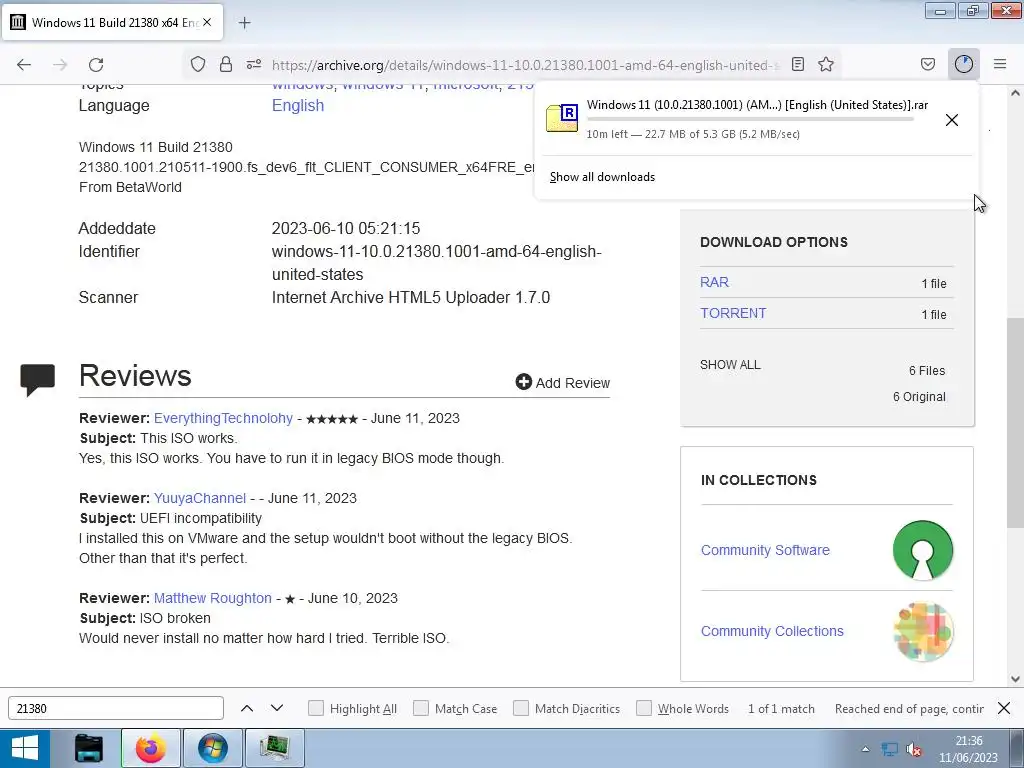Enable the Match Diacritics checkbox
1024x768 pixels.
coord(520,708)
